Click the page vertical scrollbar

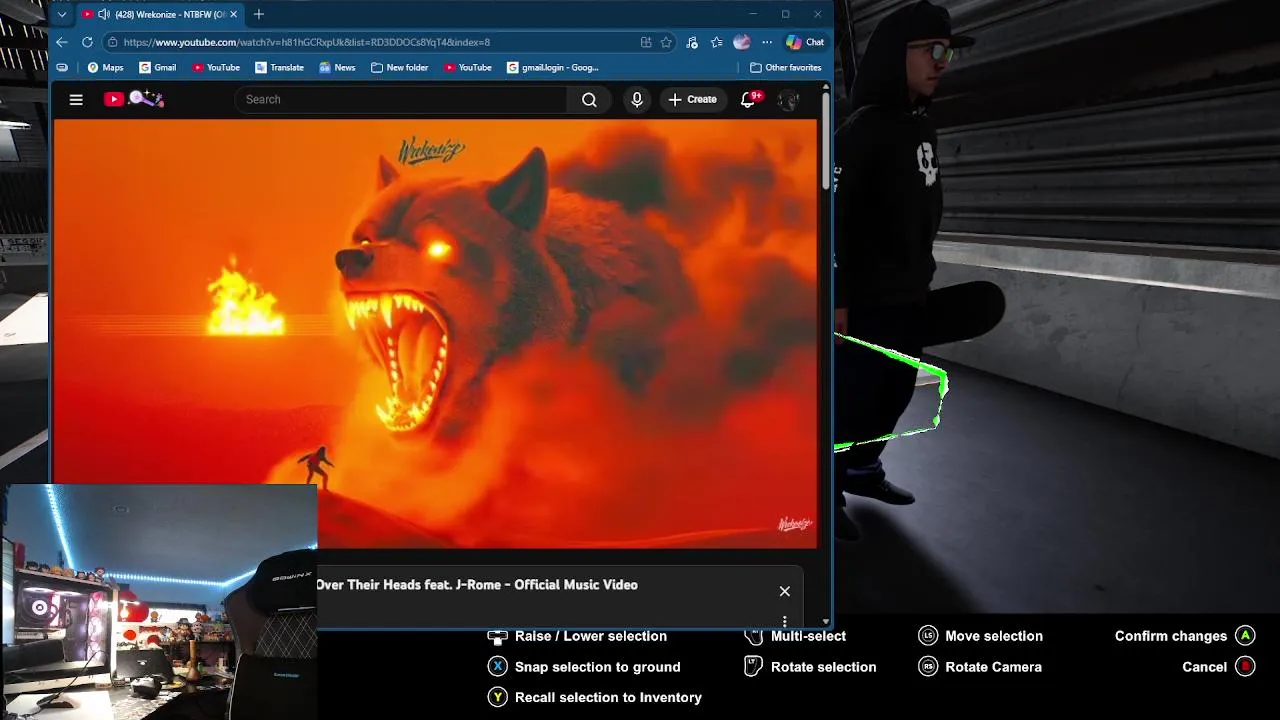[825, 140]
